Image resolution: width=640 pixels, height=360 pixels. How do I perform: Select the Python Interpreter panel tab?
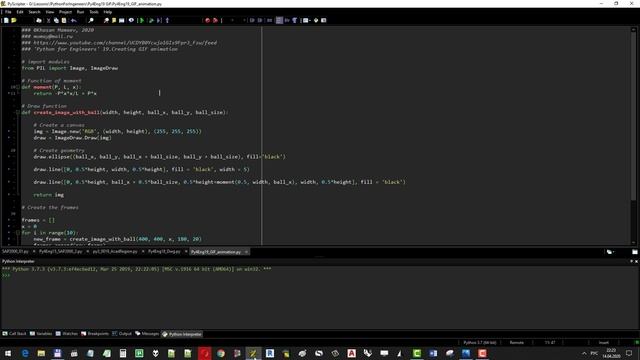pyautogui.click(x=182, y=334)
